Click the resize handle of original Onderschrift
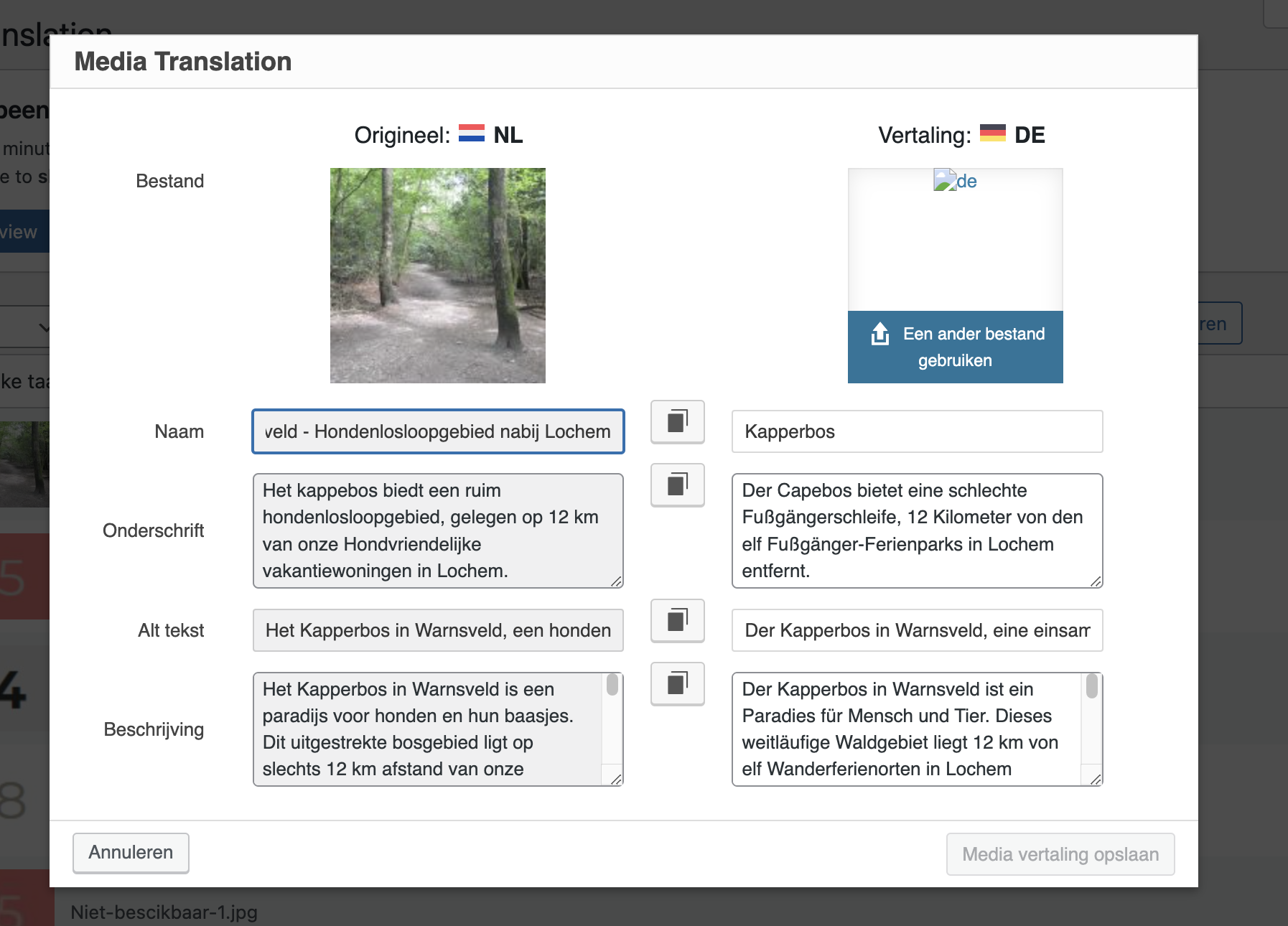 (x=616, y=581)
